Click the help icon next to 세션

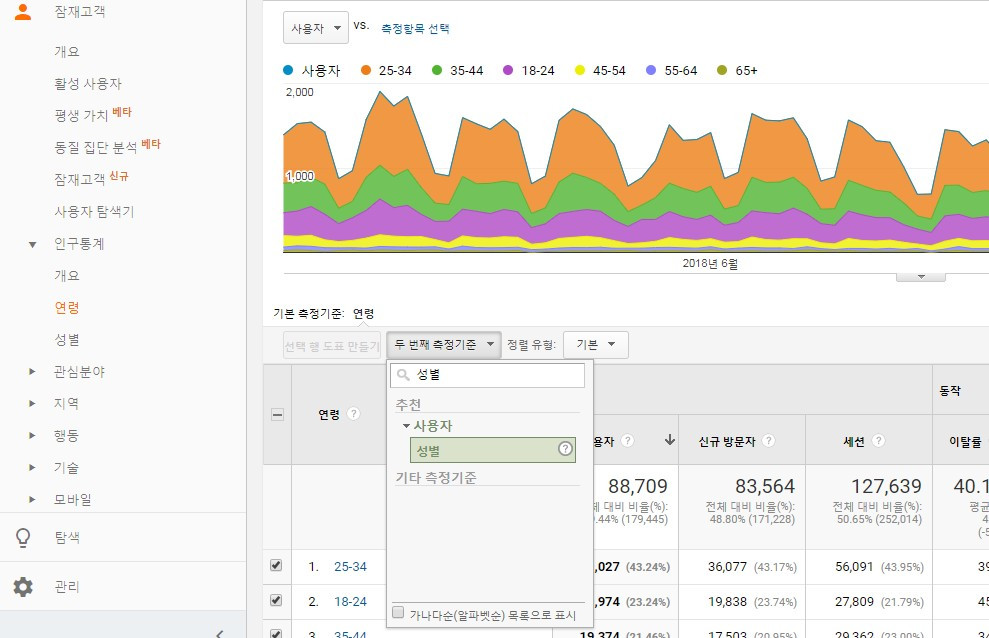tap(879, 441)
